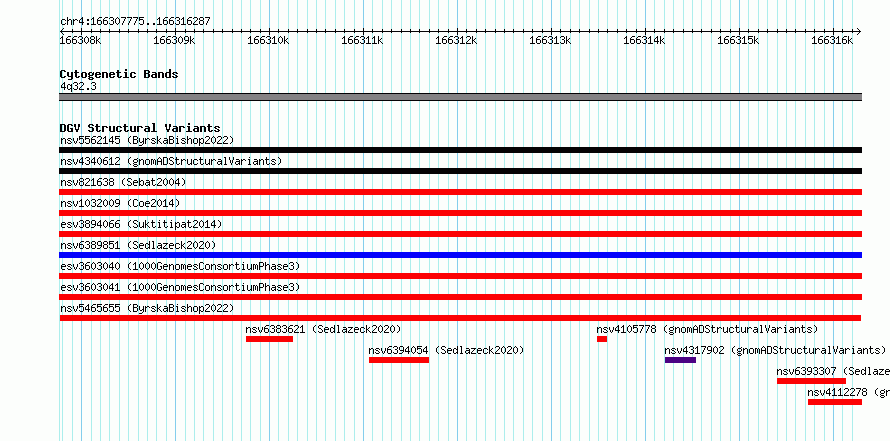Click the 166313k ruler tick label
890x441 pixels.
(x=551, y=40)
